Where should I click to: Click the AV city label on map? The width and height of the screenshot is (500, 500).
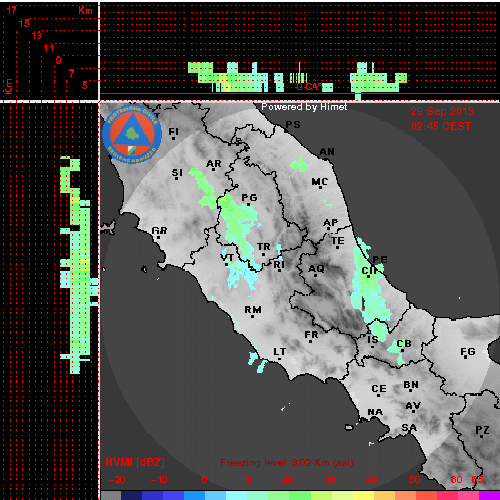point(413,406)
